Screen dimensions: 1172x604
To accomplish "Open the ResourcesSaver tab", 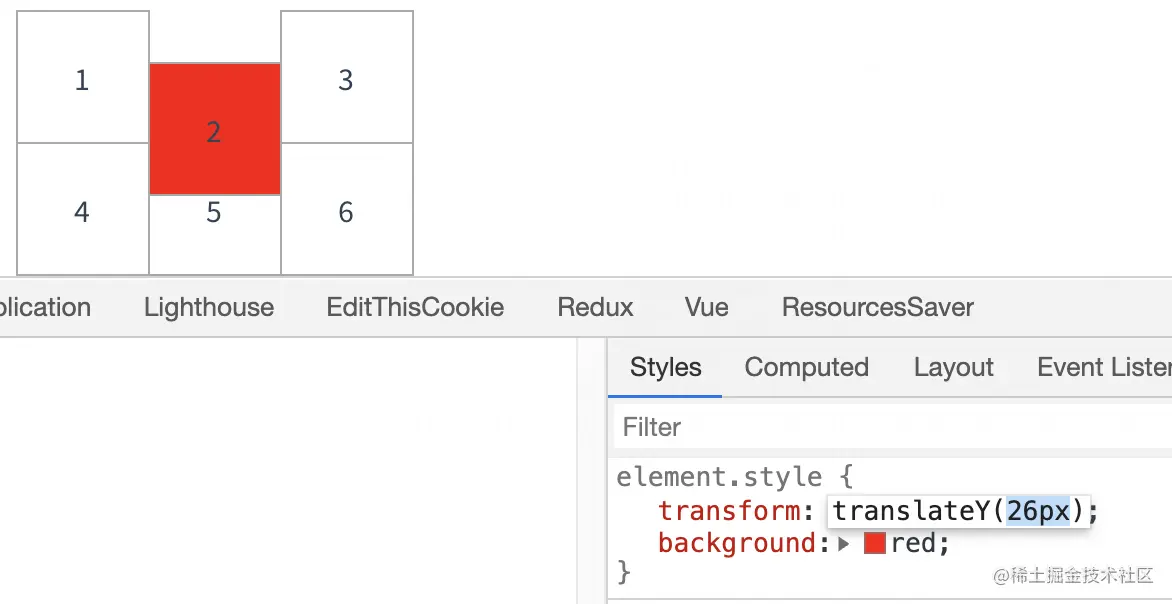I will coord(877,307).
